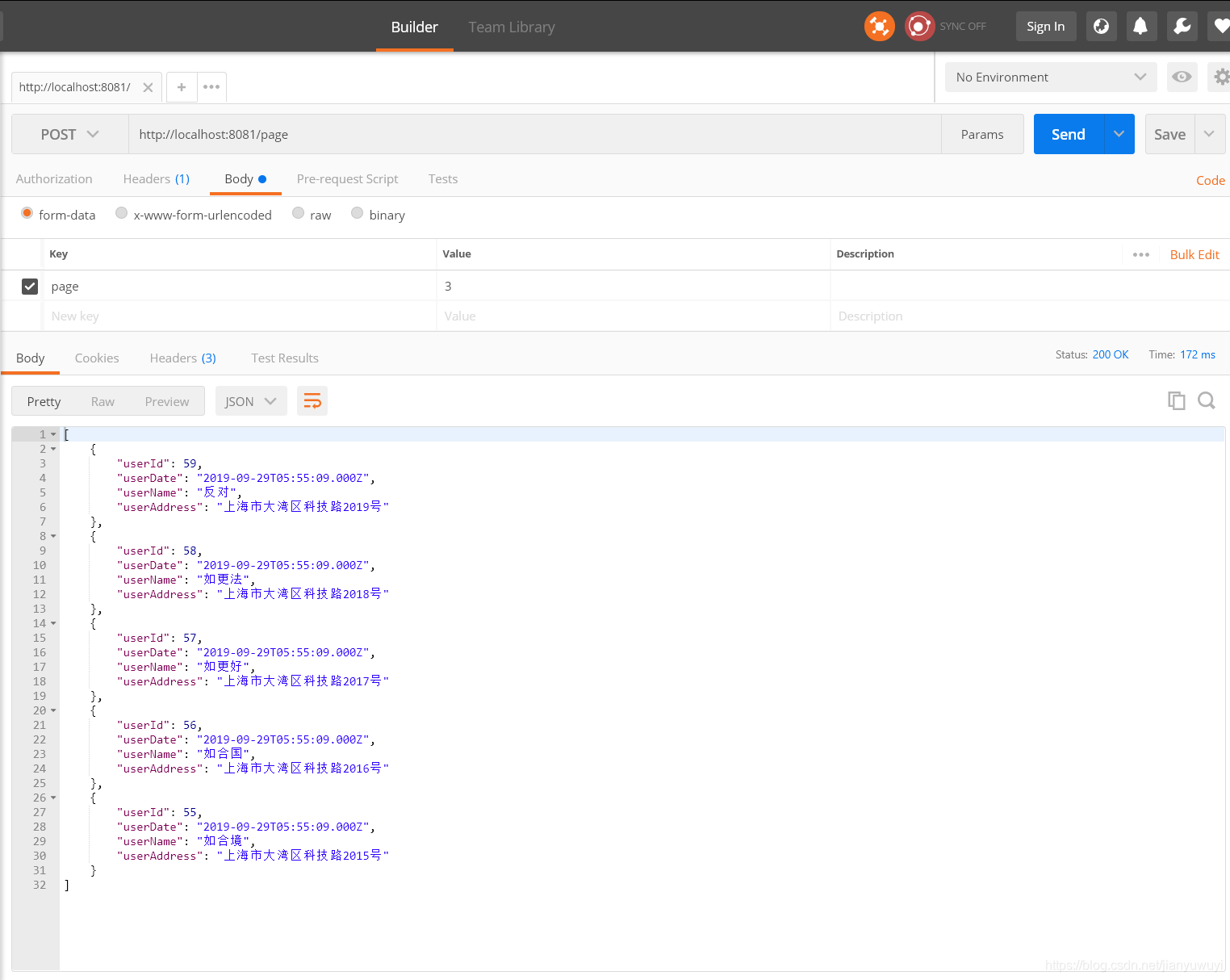Open the browse globe icon

point(1101,27)
